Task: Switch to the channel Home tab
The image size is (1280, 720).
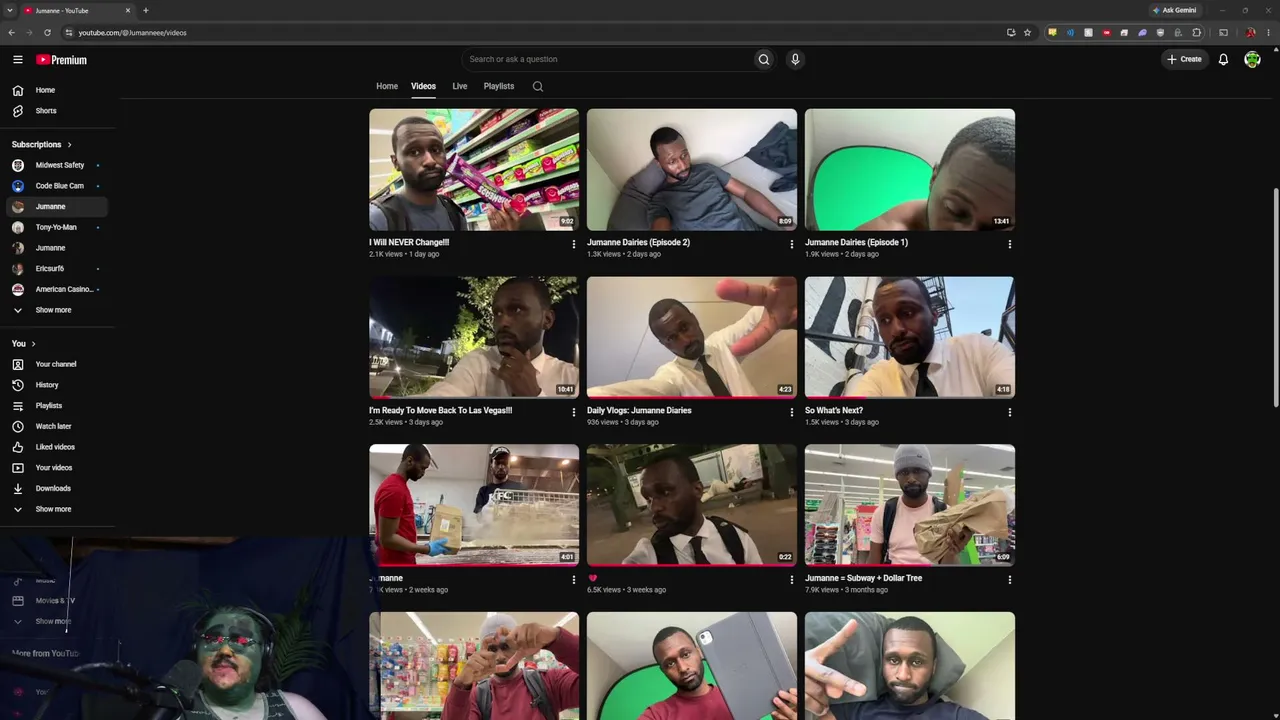Action: [387, 86]
